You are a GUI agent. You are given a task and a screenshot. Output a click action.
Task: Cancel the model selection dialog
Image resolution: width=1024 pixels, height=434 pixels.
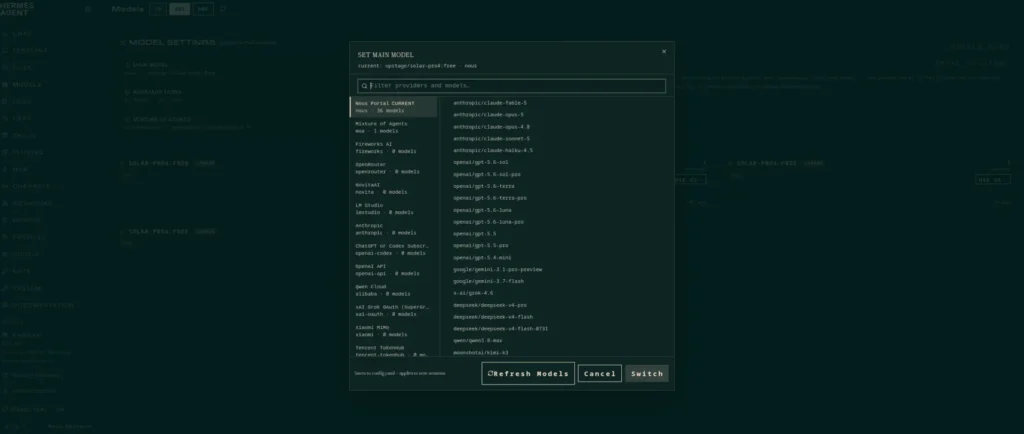tap(600, 373)
